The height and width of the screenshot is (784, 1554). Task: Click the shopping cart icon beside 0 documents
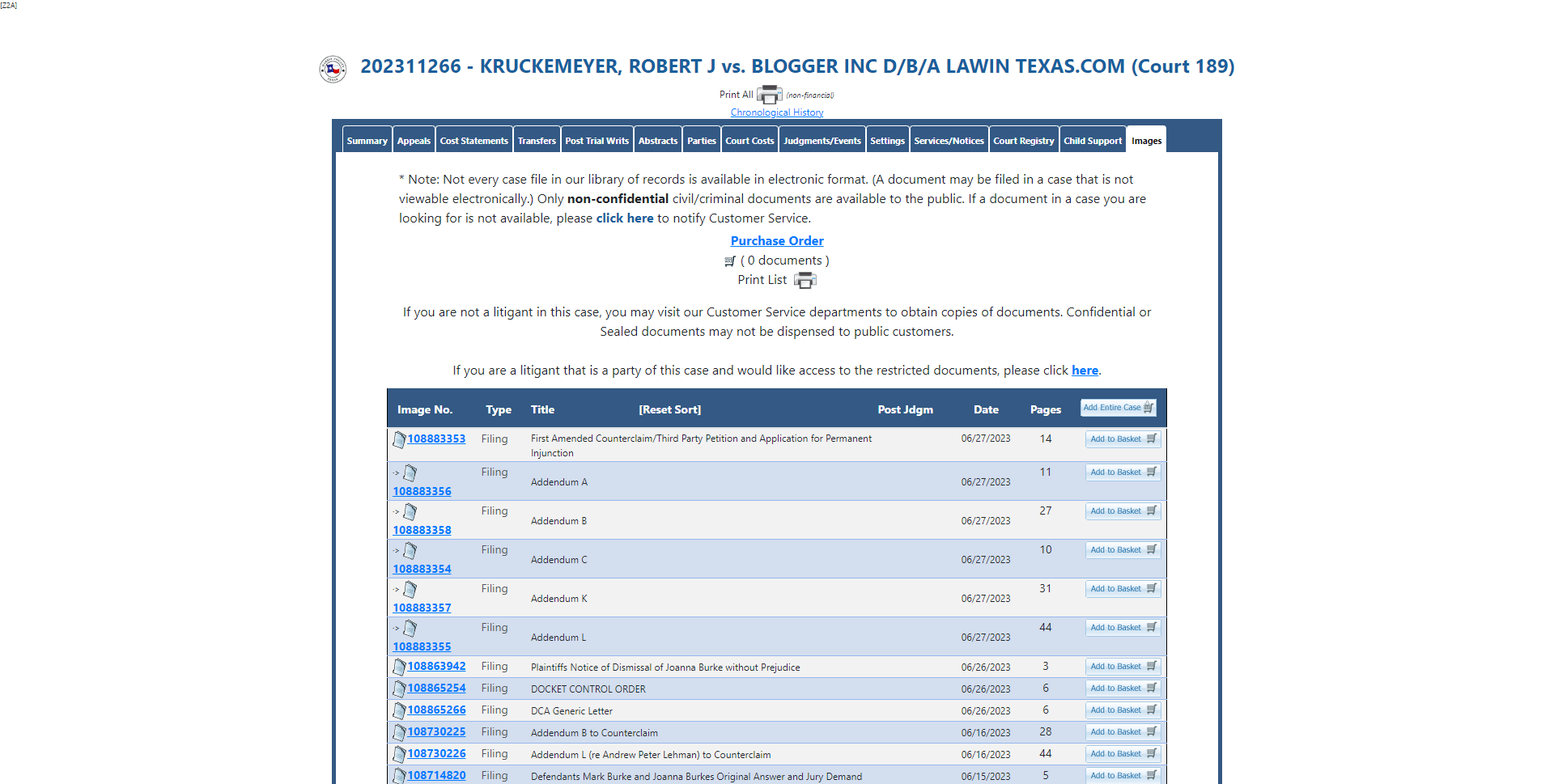click(x=730, y=261)
